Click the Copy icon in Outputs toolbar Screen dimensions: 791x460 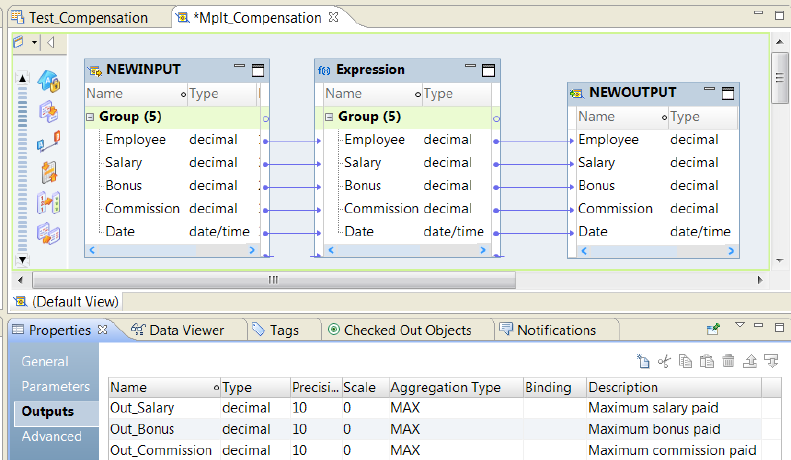685,362
